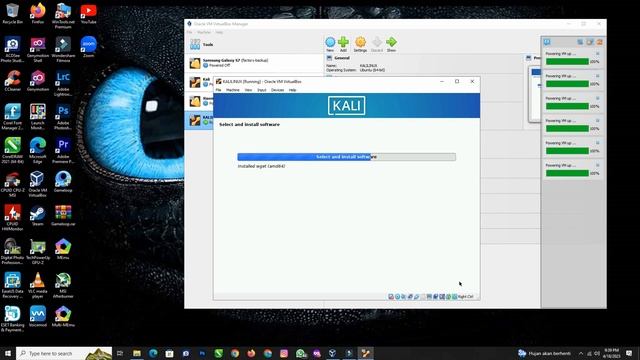Open the taskbar clock and date
Screen dimensions: 640x360
tap(611, 353)
